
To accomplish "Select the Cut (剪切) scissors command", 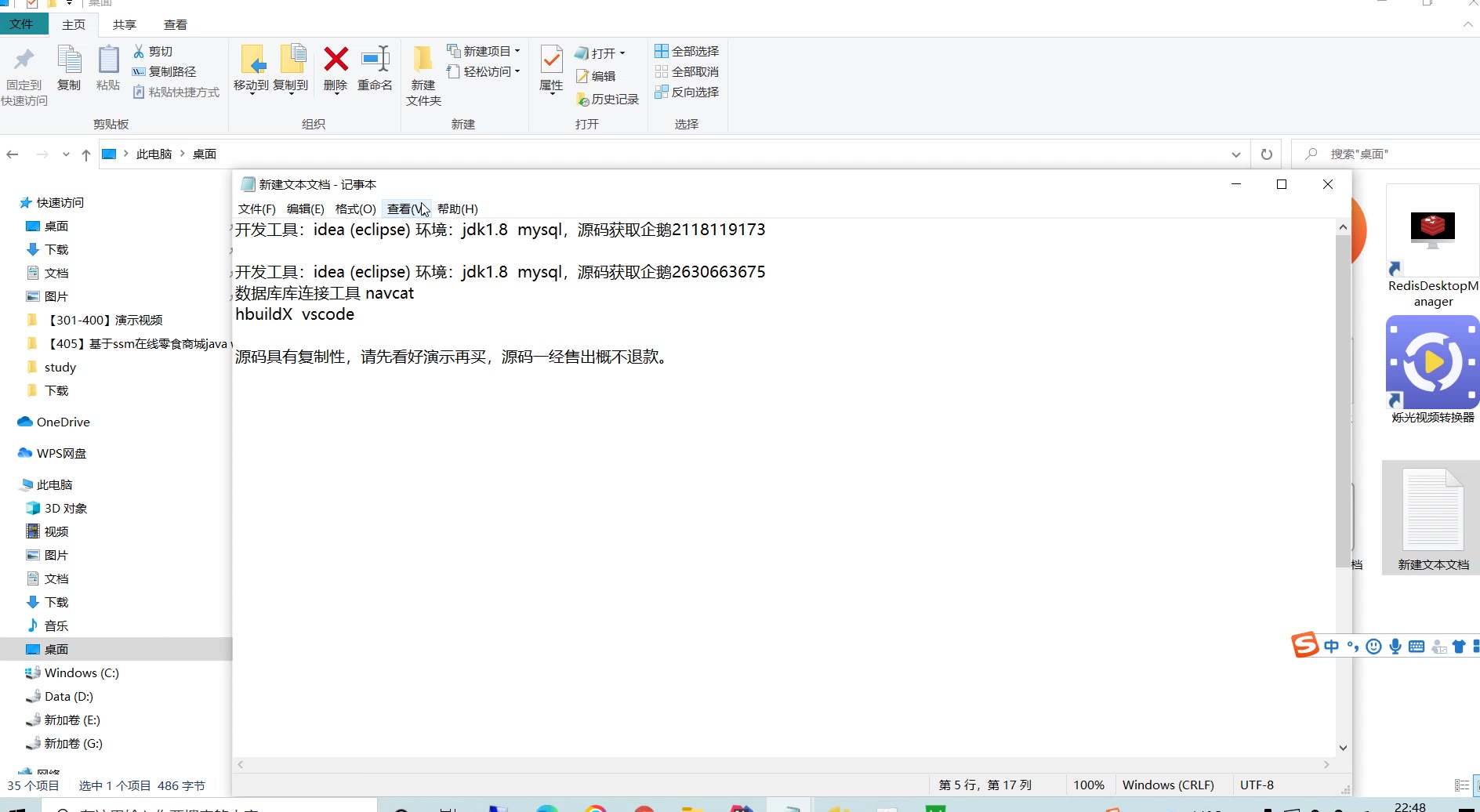I will coord(152,51).
